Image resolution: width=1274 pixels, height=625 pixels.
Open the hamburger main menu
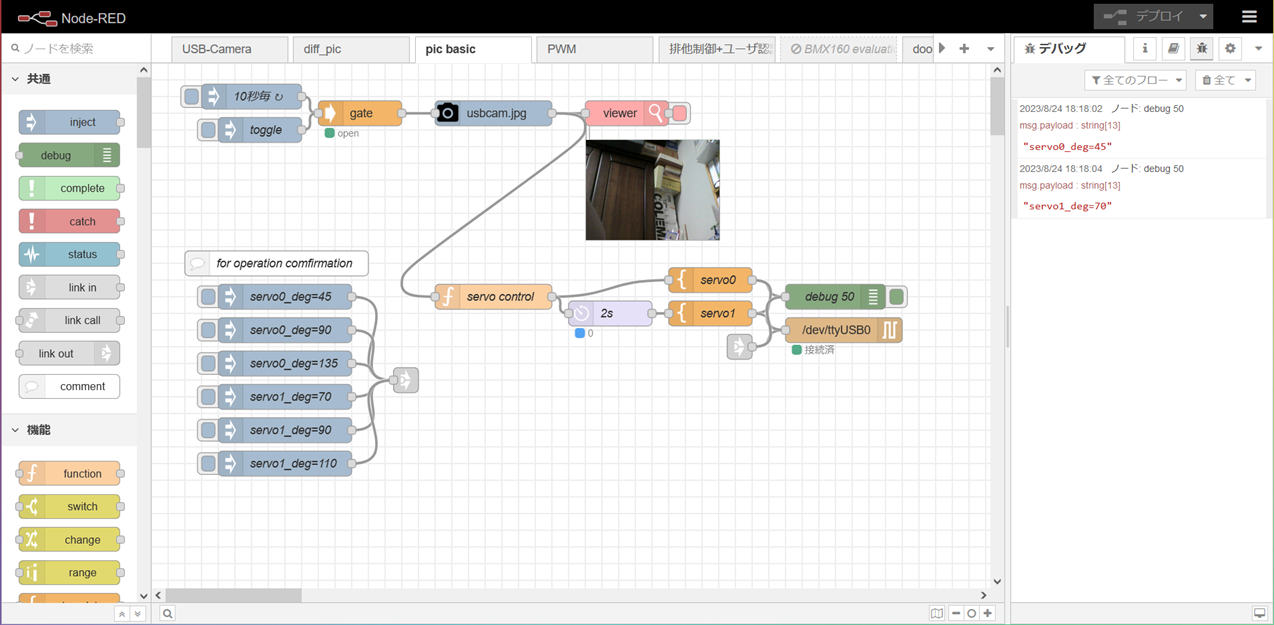tap(1249, 17)
